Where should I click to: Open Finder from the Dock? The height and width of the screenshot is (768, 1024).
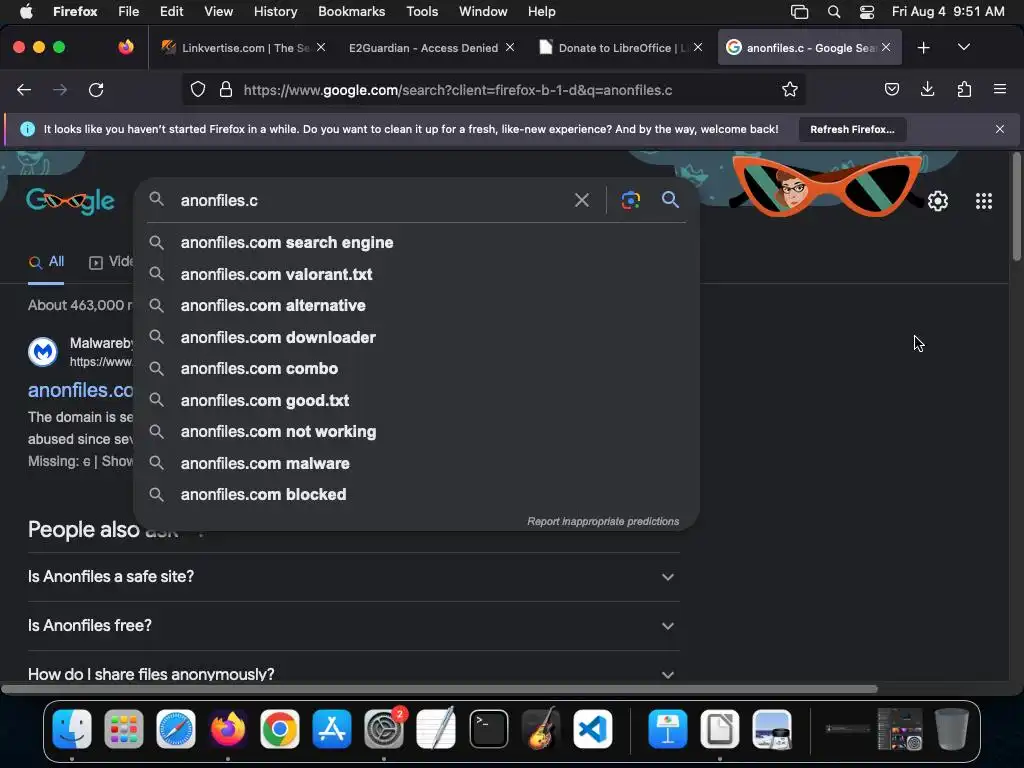pos(72,729)
